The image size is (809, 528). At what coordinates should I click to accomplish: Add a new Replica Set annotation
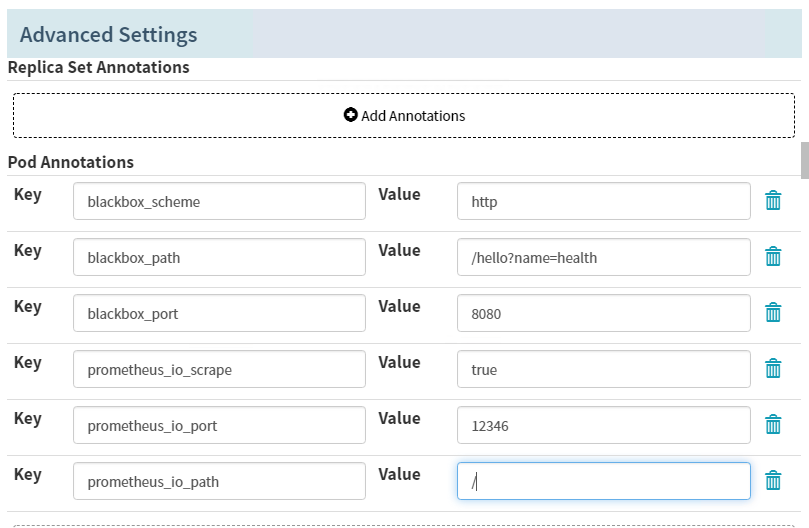[404, 115]
